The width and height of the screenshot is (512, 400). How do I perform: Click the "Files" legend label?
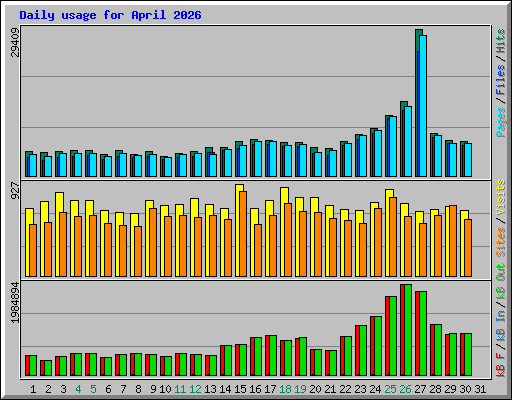(500, 80)
